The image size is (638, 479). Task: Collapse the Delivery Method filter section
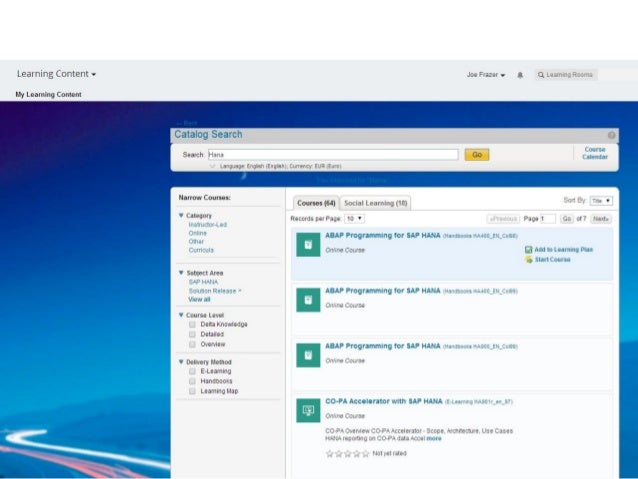181,362
